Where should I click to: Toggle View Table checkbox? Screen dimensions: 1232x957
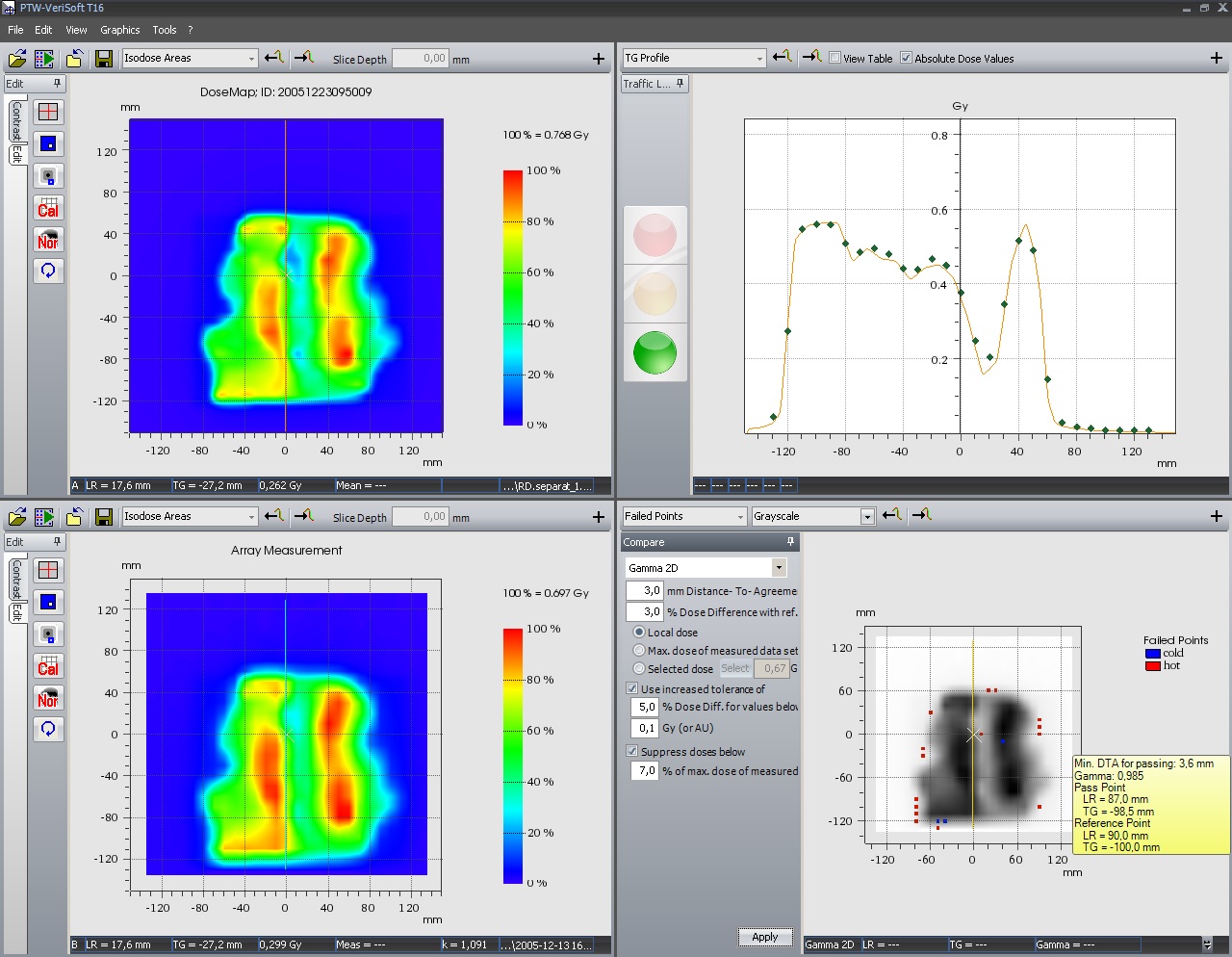click(x=834, y=58)
